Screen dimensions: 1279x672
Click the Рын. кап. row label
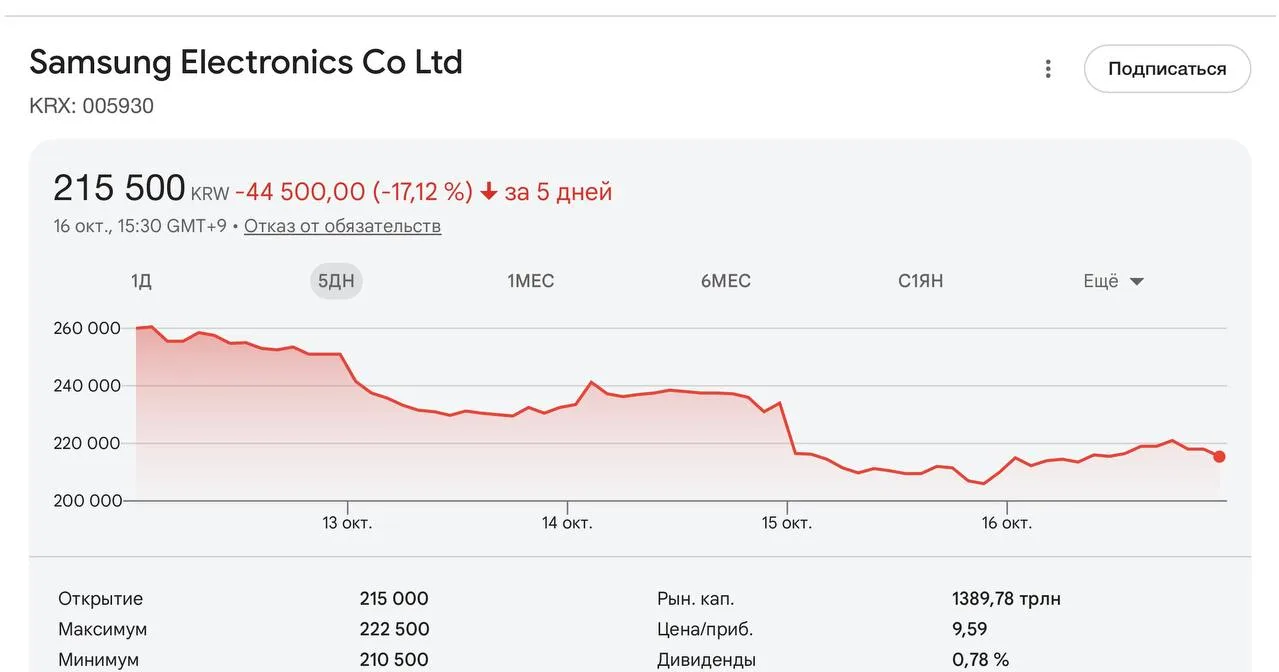click(x=695, y=599)
